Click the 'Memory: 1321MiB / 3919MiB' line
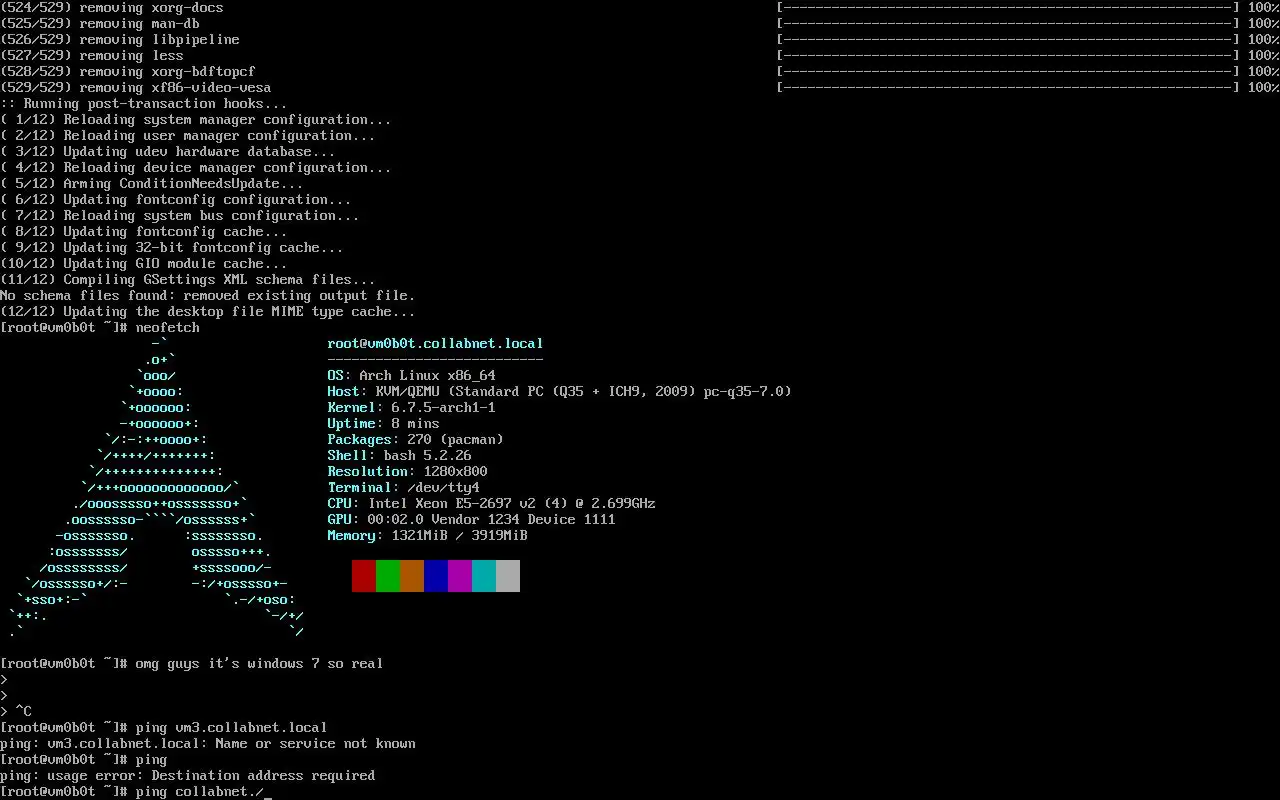The width and height of the screenshot is (1280, 800). (x=428, y=536)
